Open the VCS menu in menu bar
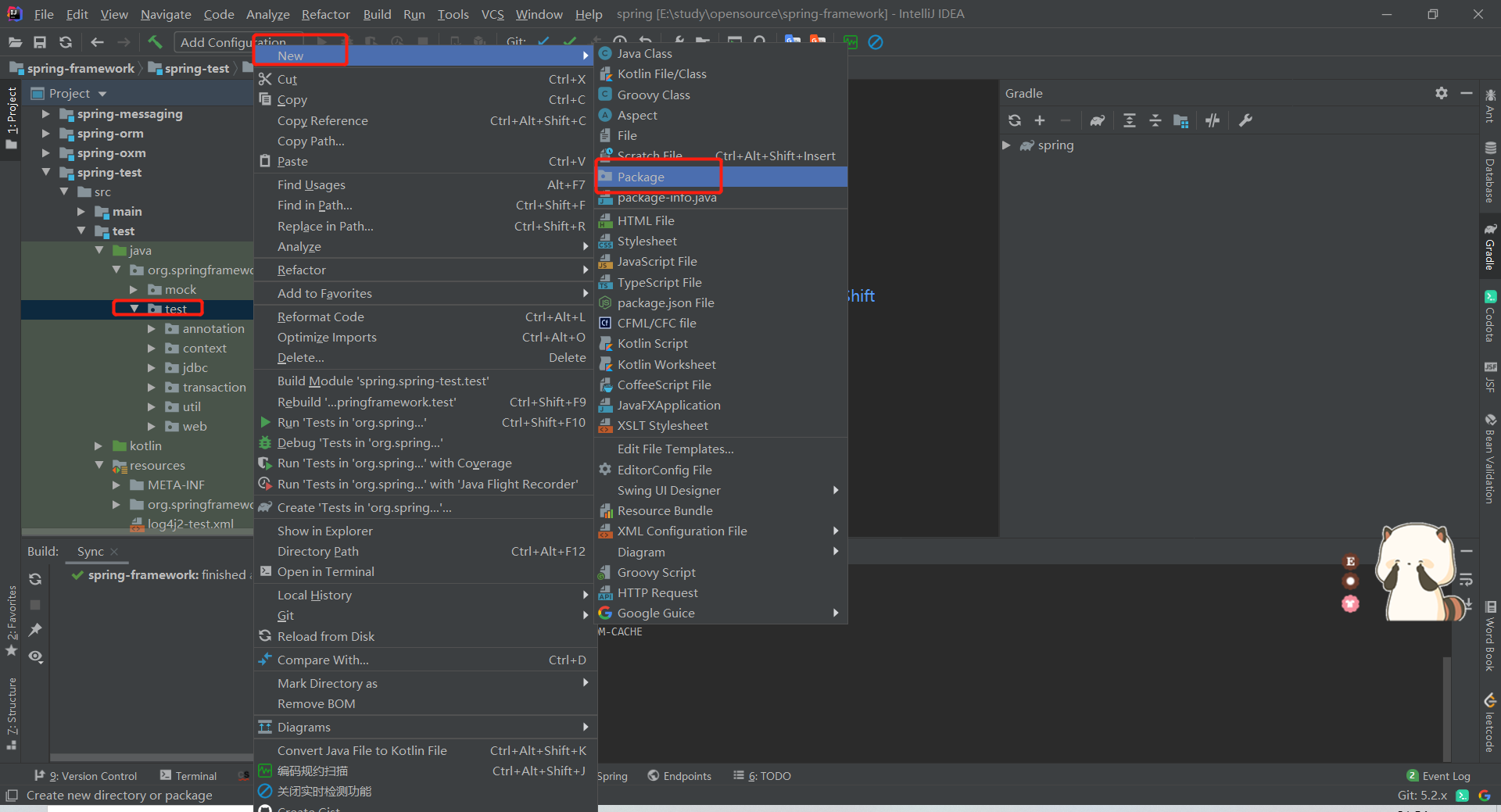Image resolution: width=1501 pixels, height=812 pixels. click(x=493, y=14)
